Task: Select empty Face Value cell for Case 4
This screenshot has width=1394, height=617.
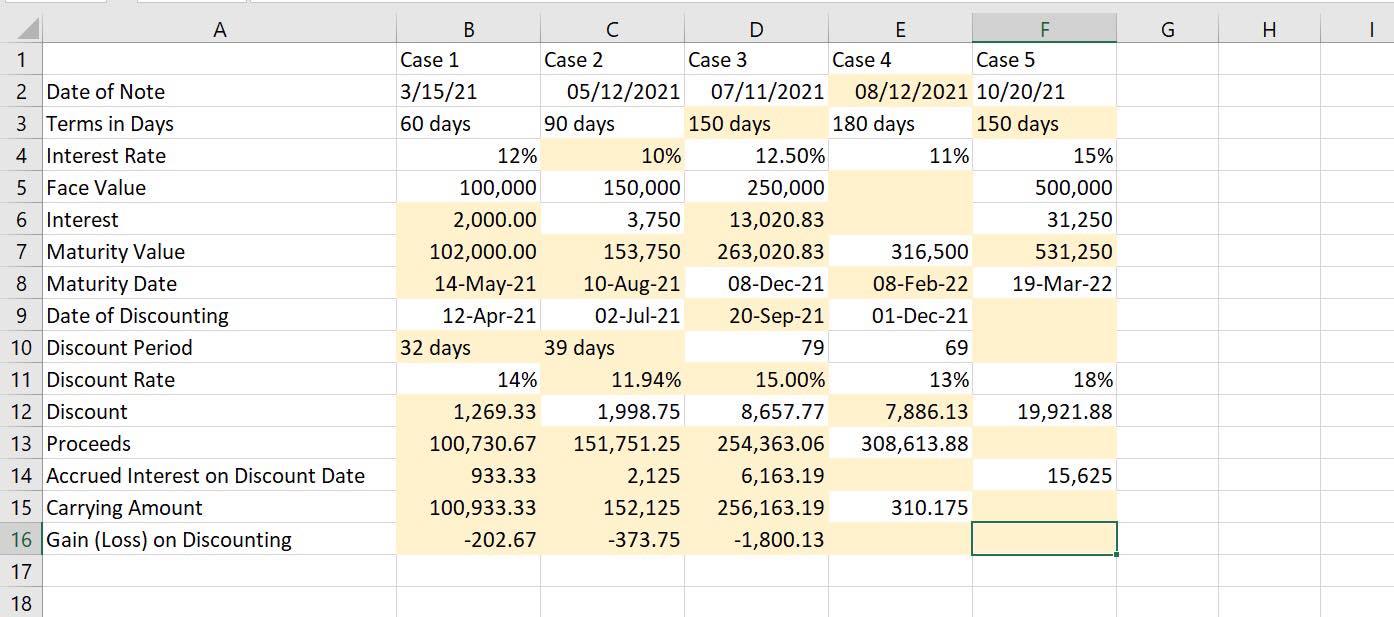Action: pyautogui.click(x=900, y=187)
